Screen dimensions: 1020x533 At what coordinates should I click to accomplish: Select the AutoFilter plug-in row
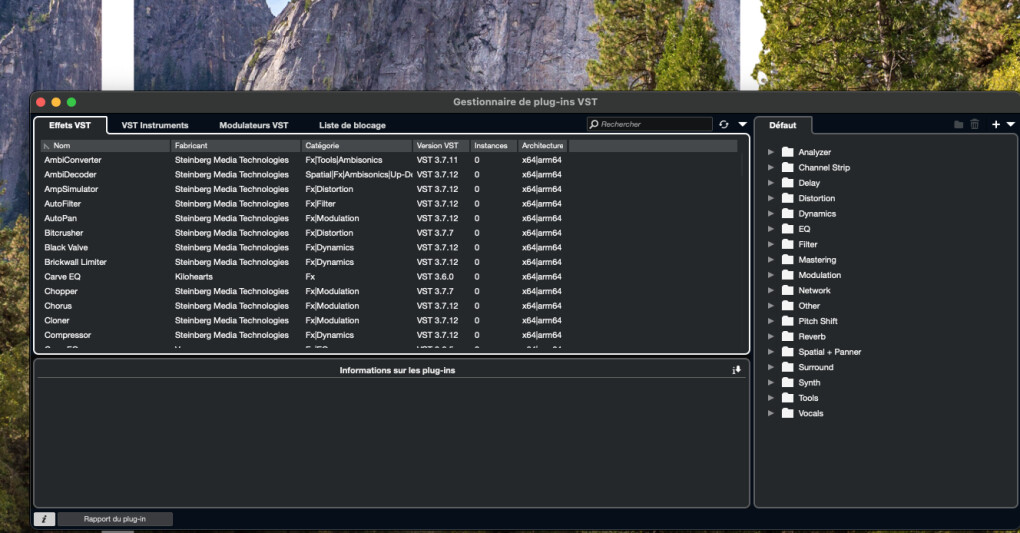389,204
